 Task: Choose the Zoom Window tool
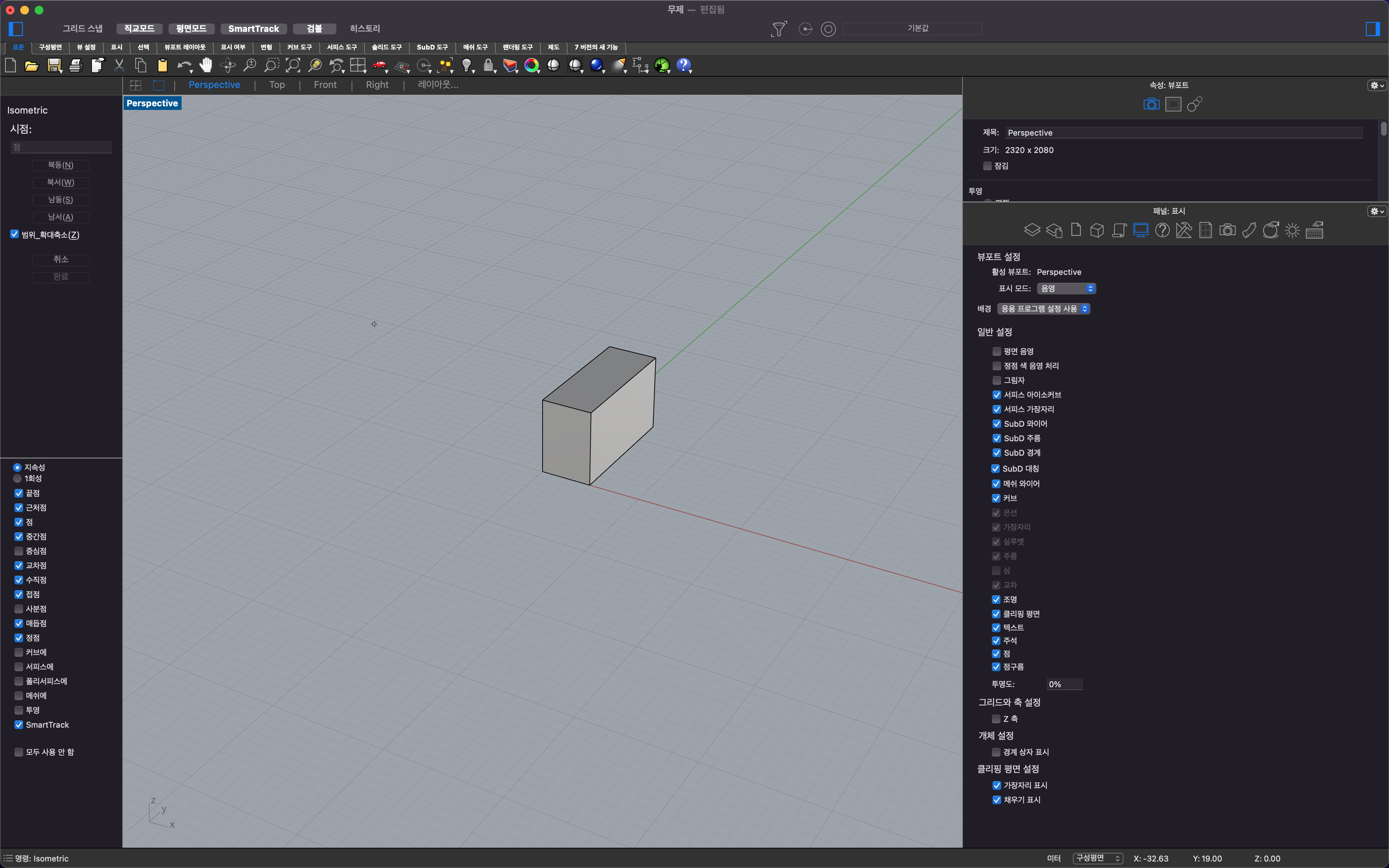[x=271, y=65]
